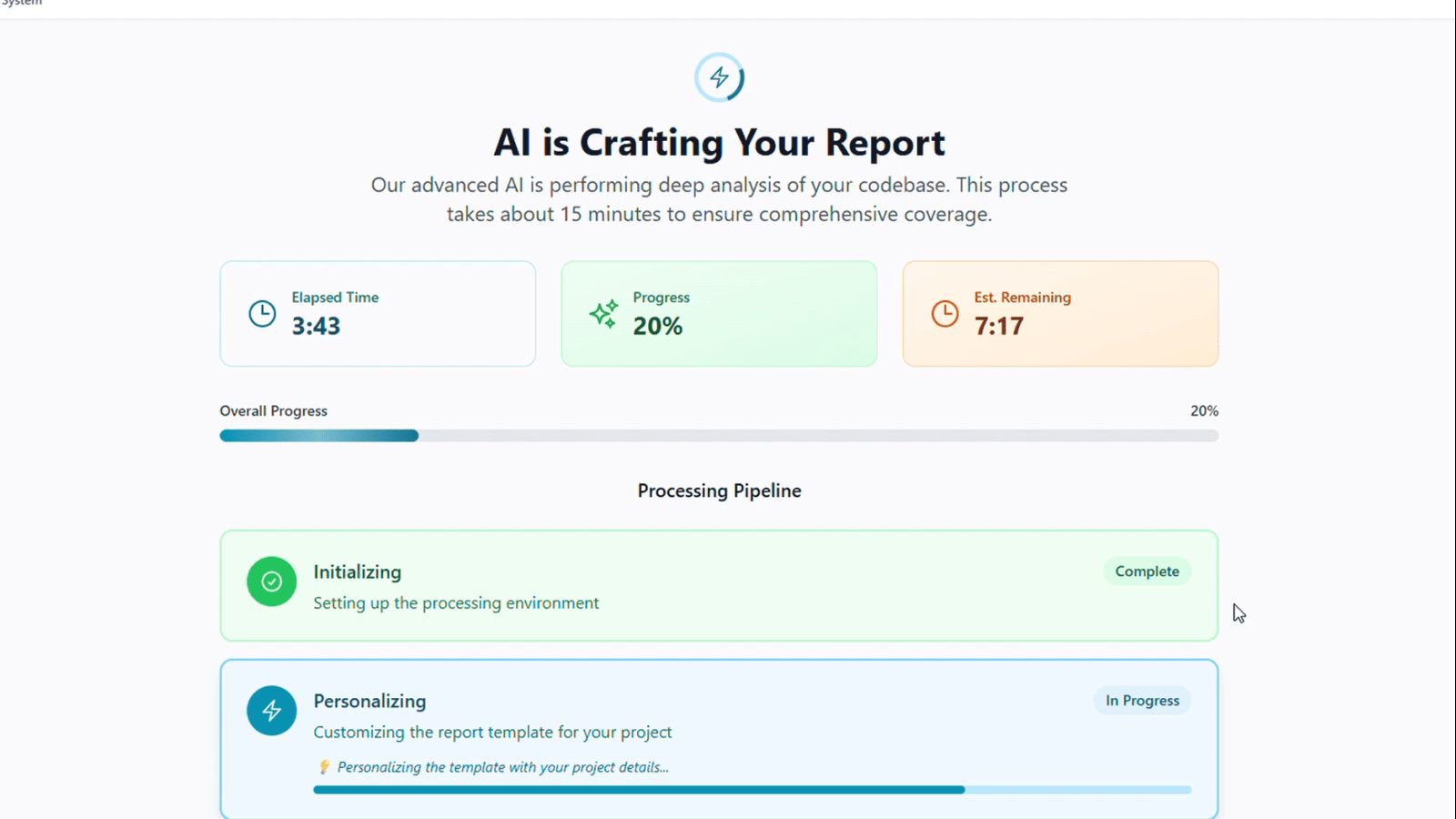Click the Overall Progress bar
This screenshot has height=819, width=1456.
tap(719, 436)
